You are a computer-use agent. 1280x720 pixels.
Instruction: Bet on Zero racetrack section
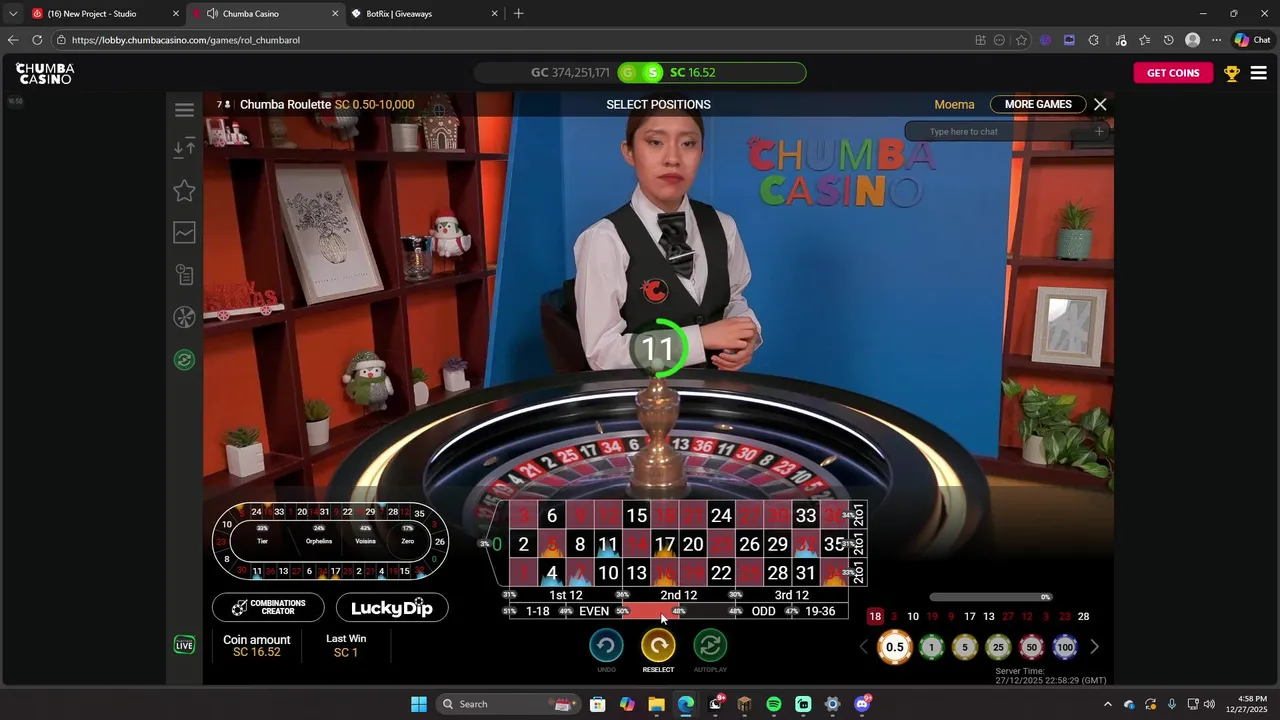(x=408, y=541)
